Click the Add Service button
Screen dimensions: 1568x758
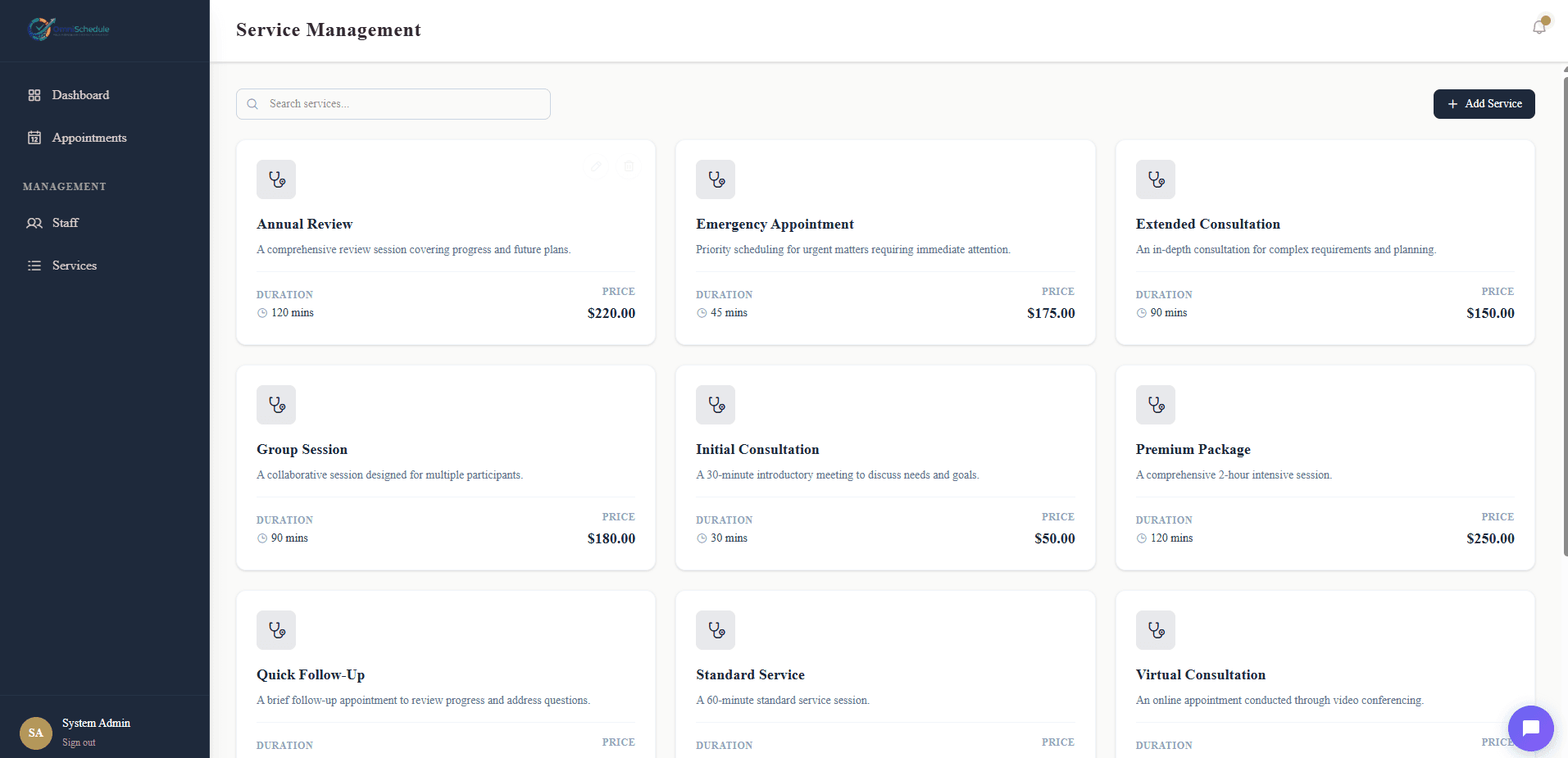1484,104
